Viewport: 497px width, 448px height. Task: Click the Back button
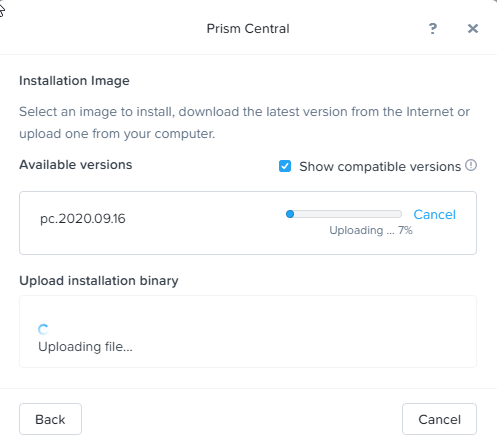[50, 419]
